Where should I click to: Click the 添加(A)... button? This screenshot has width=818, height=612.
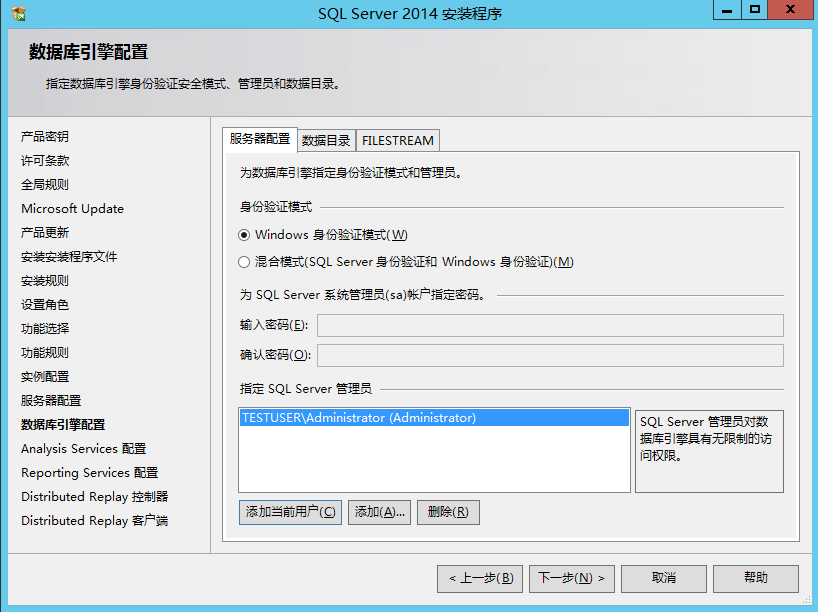pyautogui.click(x=379, y=512)
